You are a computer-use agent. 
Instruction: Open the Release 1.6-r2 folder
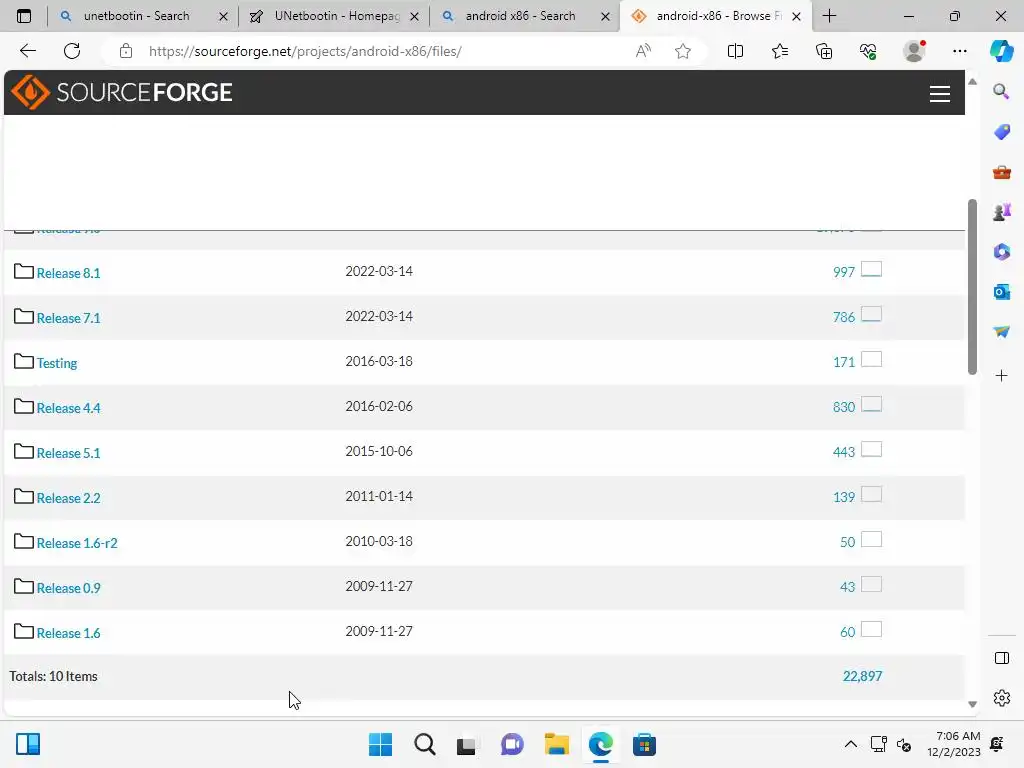coord(77,543)
